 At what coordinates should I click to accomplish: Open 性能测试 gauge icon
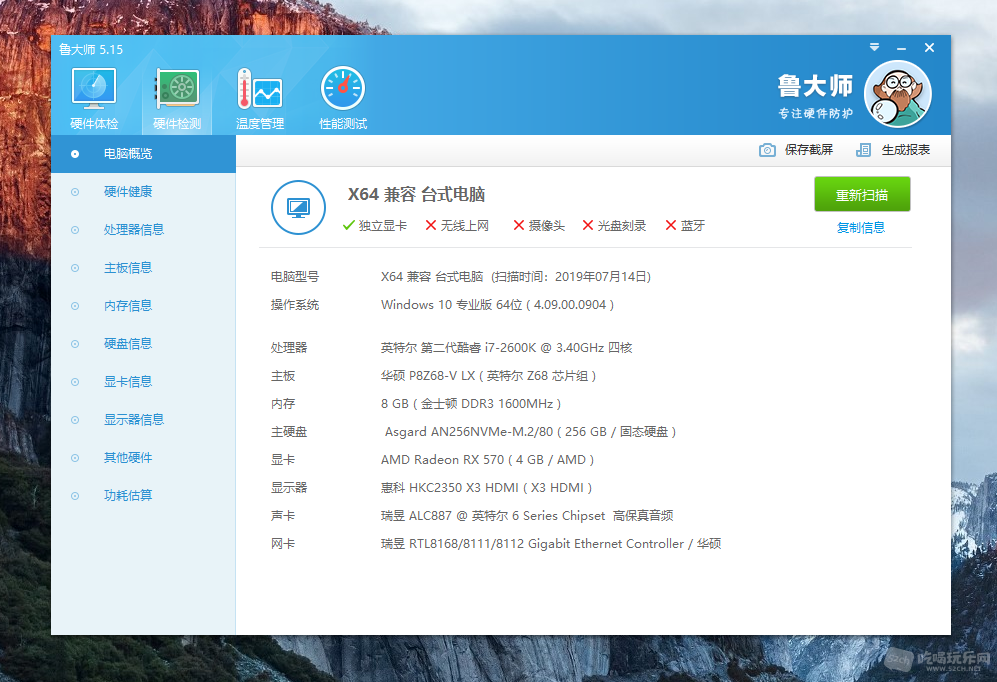click(343, 90)
